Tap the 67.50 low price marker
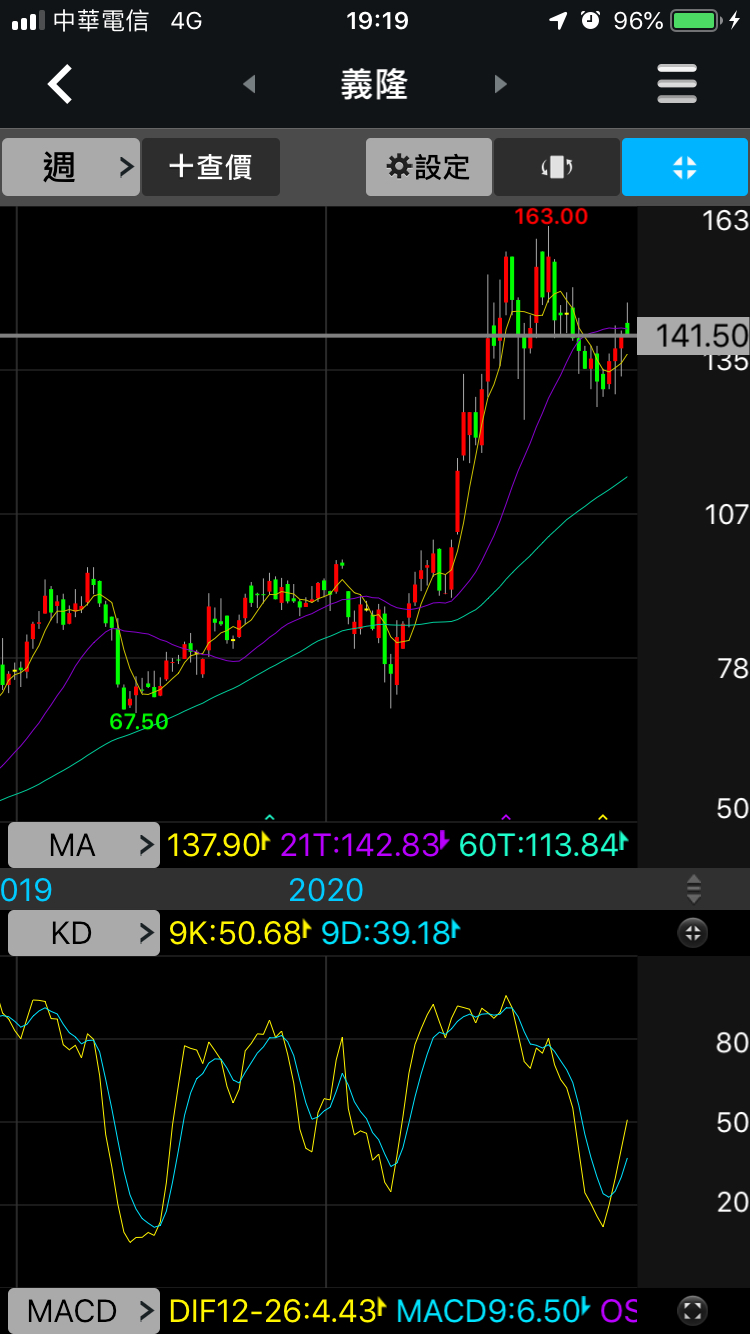750x1334 pixels. tap(139, 721)
